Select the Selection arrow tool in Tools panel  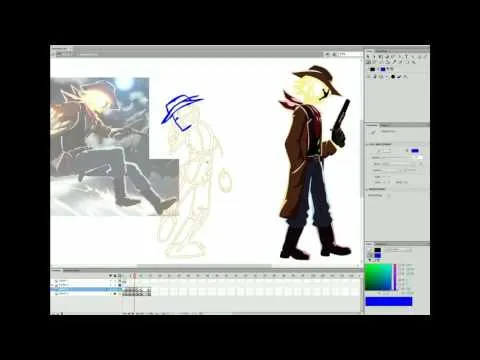click(x=368, y=57)
